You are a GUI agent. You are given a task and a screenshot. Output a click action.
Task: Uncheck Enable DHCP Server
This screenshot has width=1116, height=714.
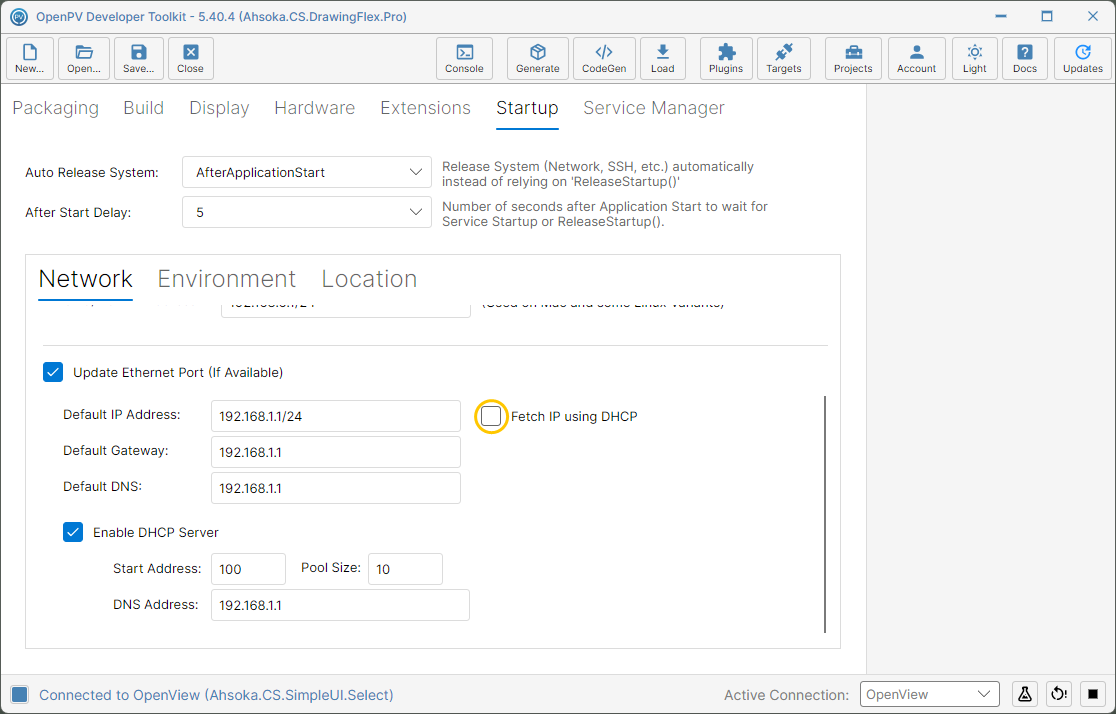pyautogui.click(x=73, y=532)
